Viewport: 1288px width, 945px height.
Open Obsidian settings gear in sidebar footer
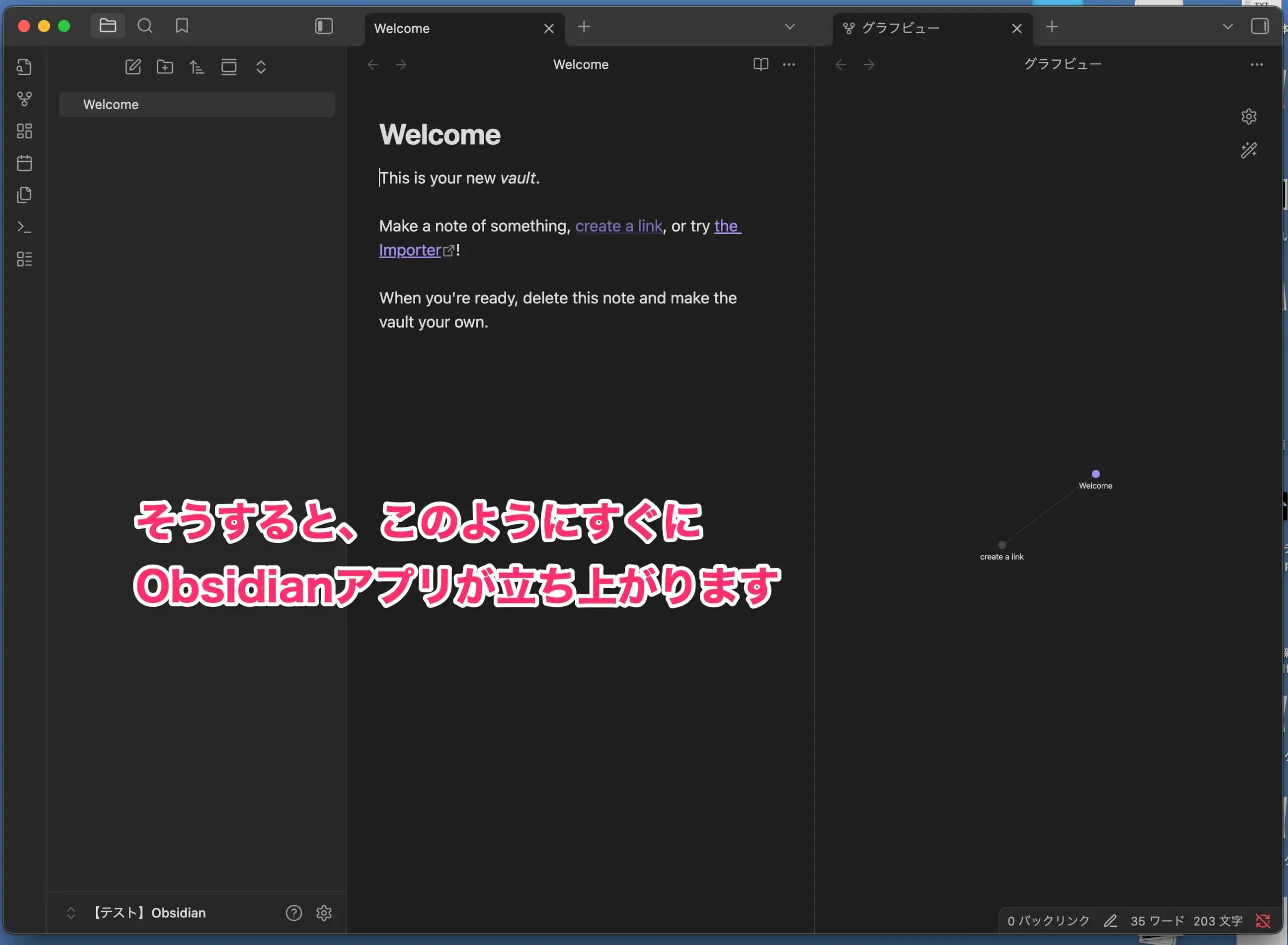tap(324, 912)
